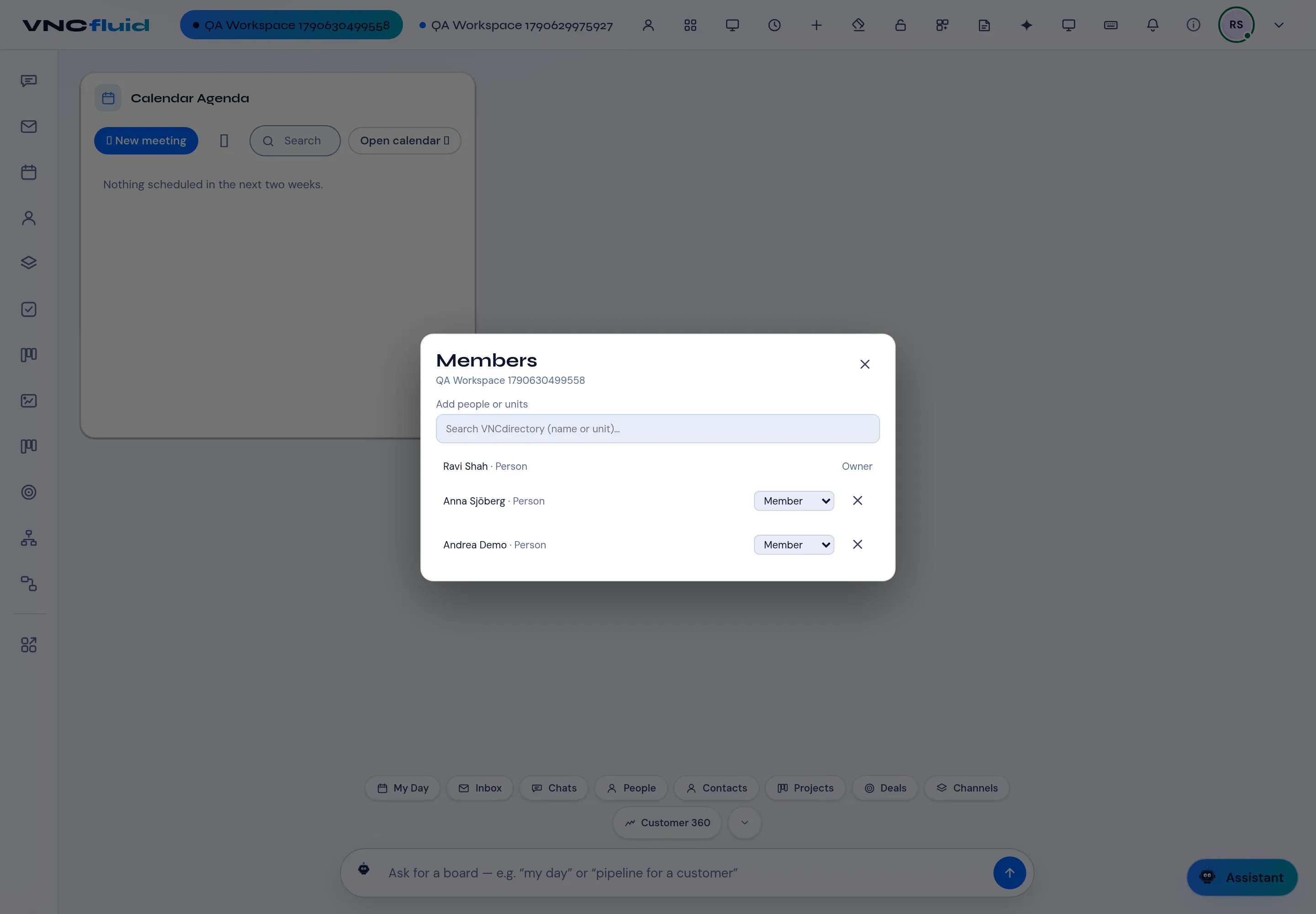
Task: Select the QA Workspace 1790630499558 tab
Action: 292,25
